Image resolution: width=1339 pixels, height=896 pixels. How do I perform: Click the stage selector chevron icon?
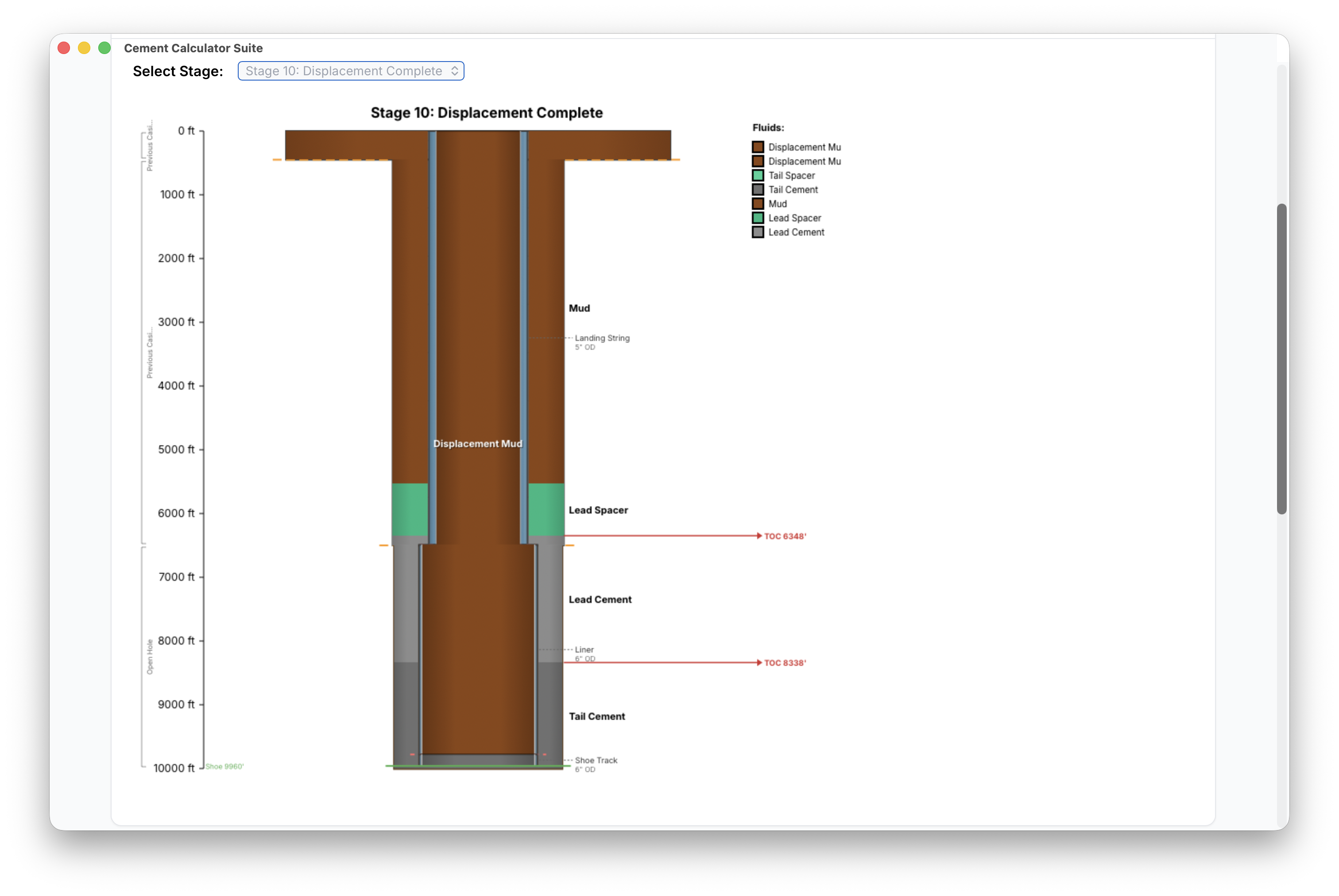pyautogui.click(x=455, y=71)
